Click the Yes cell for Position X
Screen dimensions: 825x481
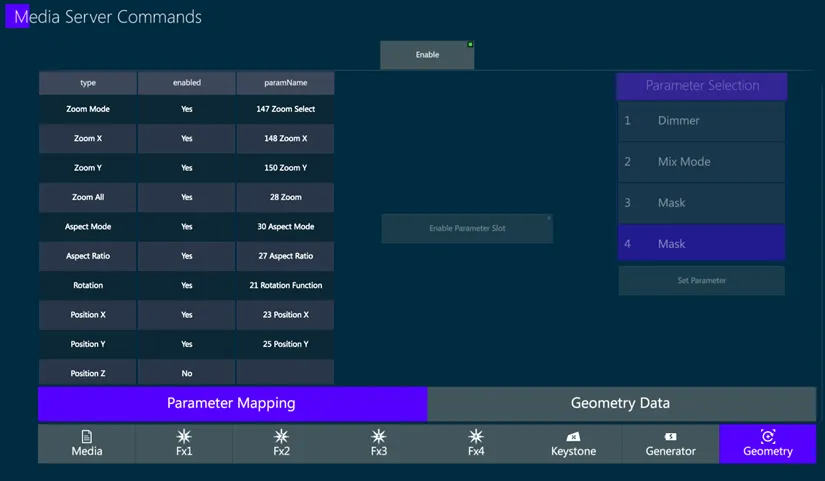click(x=187, y=315)
